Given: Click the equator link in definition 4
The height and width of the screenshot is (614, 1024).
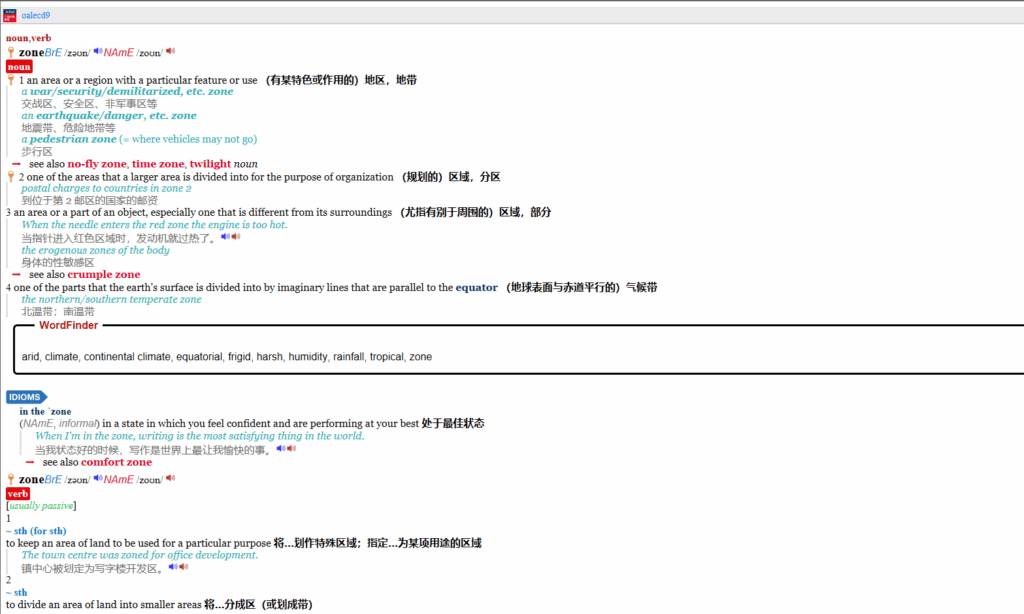Looking at the screenshot, I should (x=476, y=287).
